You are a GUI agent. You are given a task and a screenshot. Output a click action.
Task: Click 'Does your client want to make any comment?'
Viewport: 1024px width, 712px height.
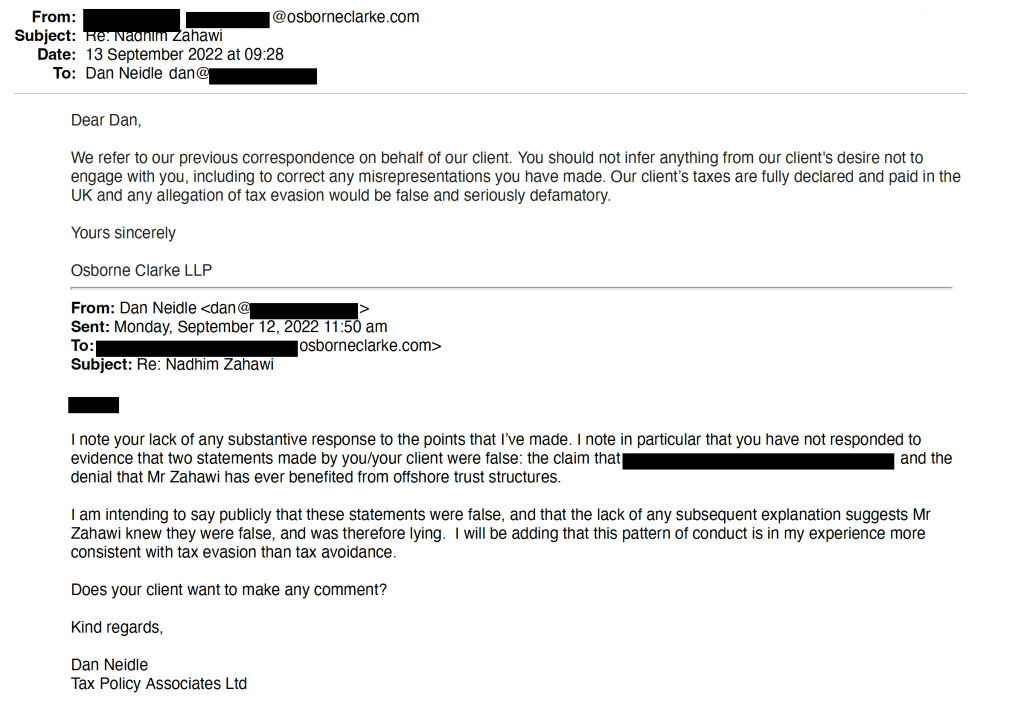click(229, 590)
